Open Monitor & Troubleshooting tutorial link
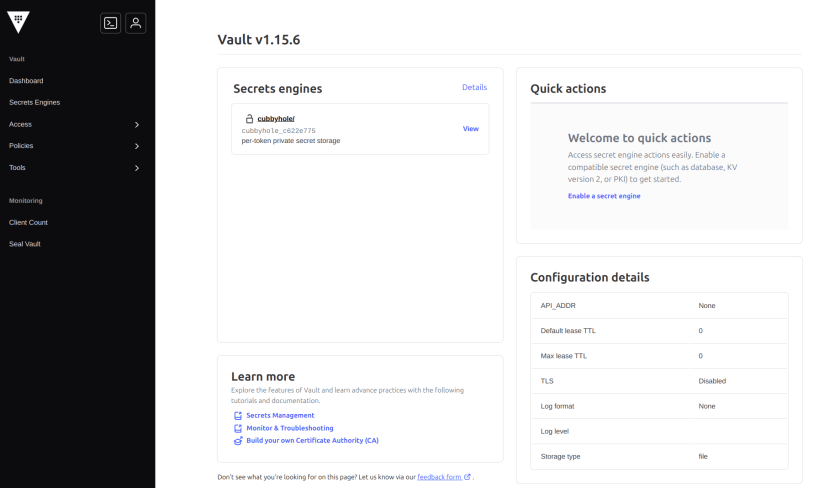This screenshot has height=488, width=819. (290, 428)
